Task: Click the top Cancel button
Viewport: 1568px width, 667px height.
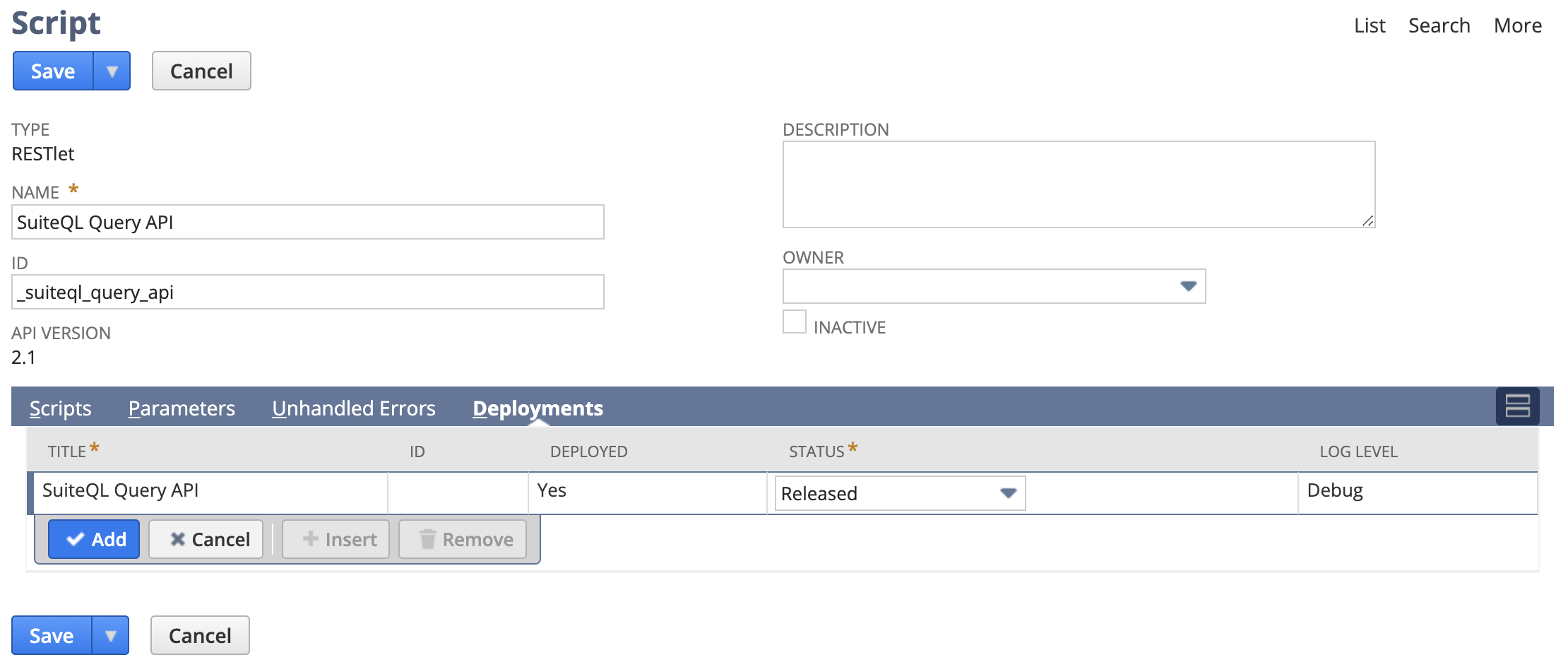Action: (201, 71)
